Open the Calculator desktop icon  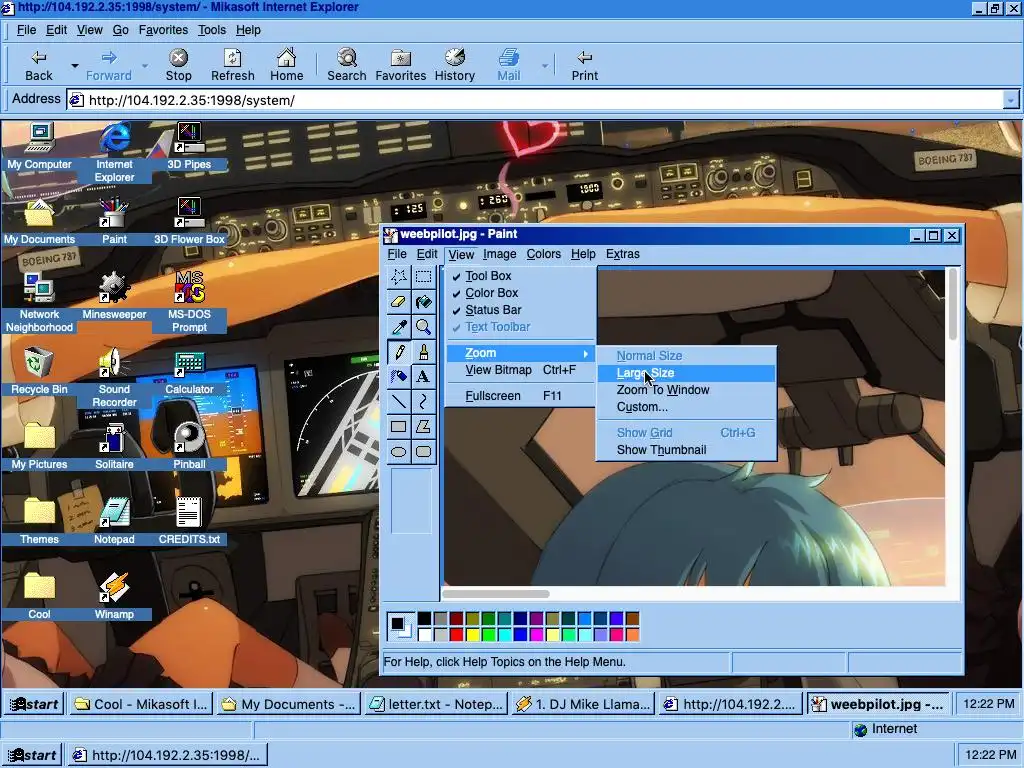pyautogui.click(x=189, y=371)
